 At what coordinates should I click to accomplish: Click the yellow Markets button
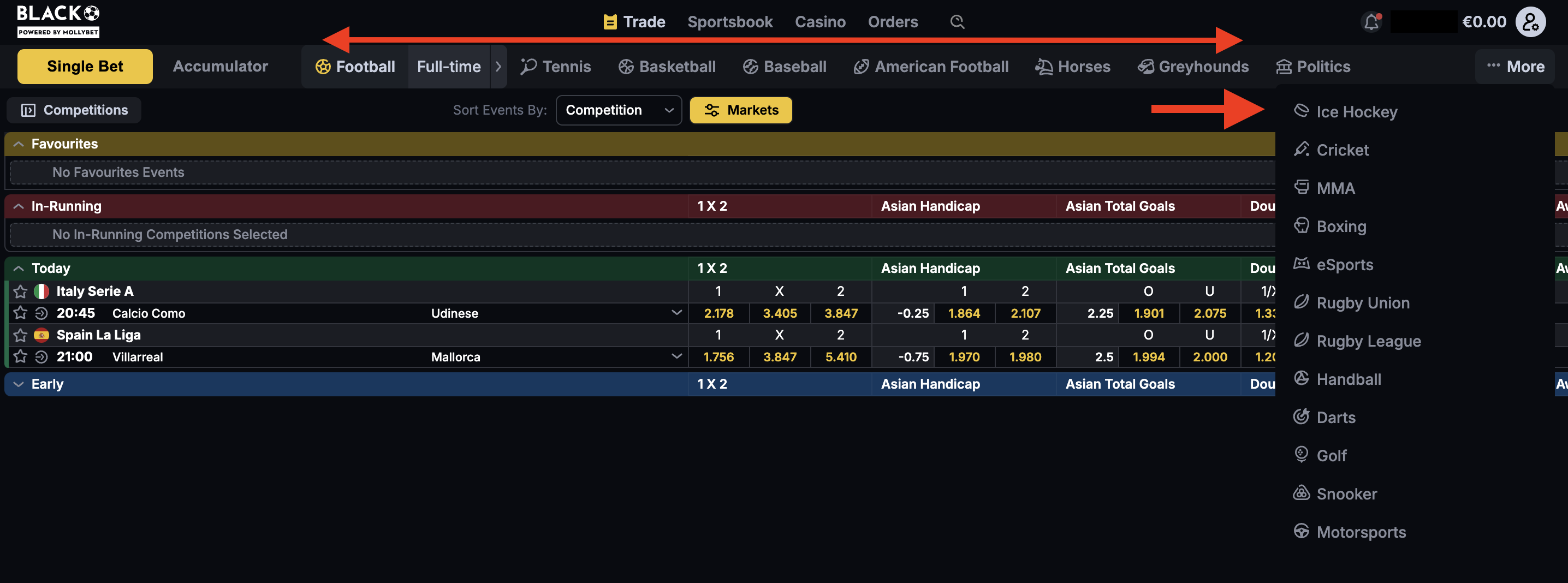740,110
